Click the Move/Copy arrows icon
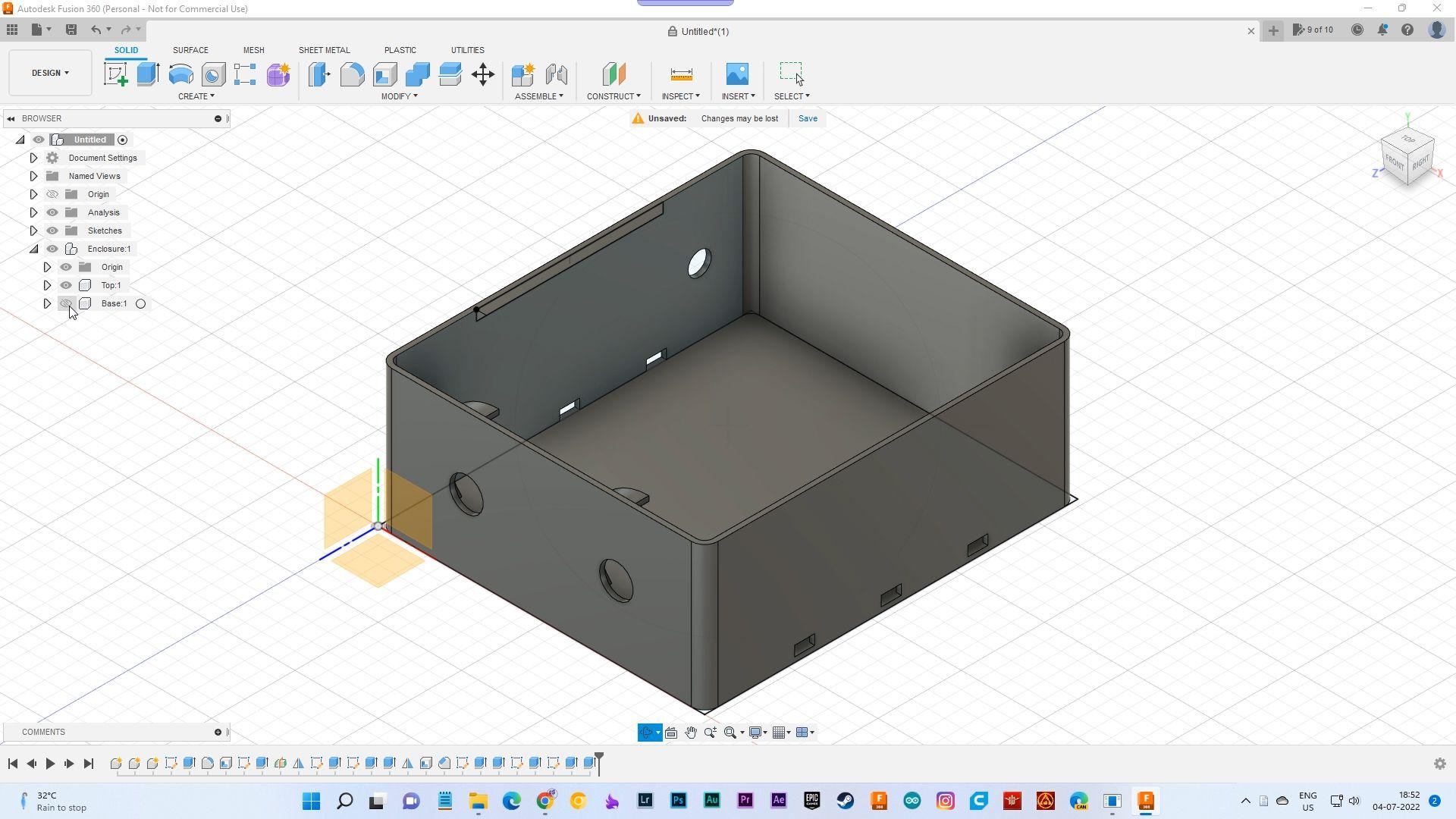This screenshot has width=1456, height=819. point(483,74)
